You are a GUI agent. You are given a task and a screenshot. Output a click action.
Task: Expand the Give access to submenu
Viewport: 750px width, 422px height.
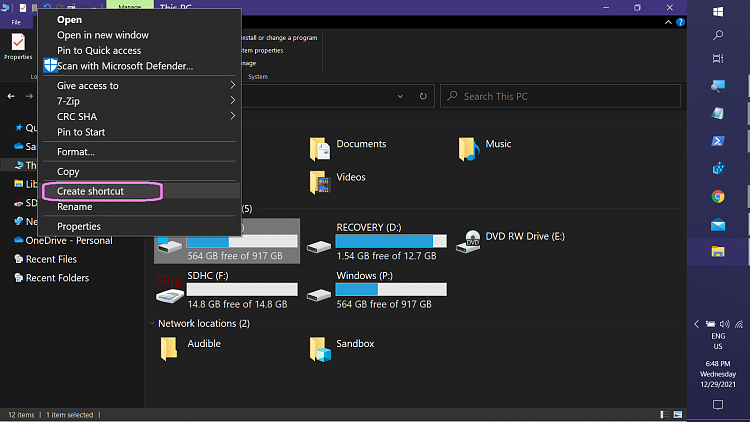pos(139,86)
